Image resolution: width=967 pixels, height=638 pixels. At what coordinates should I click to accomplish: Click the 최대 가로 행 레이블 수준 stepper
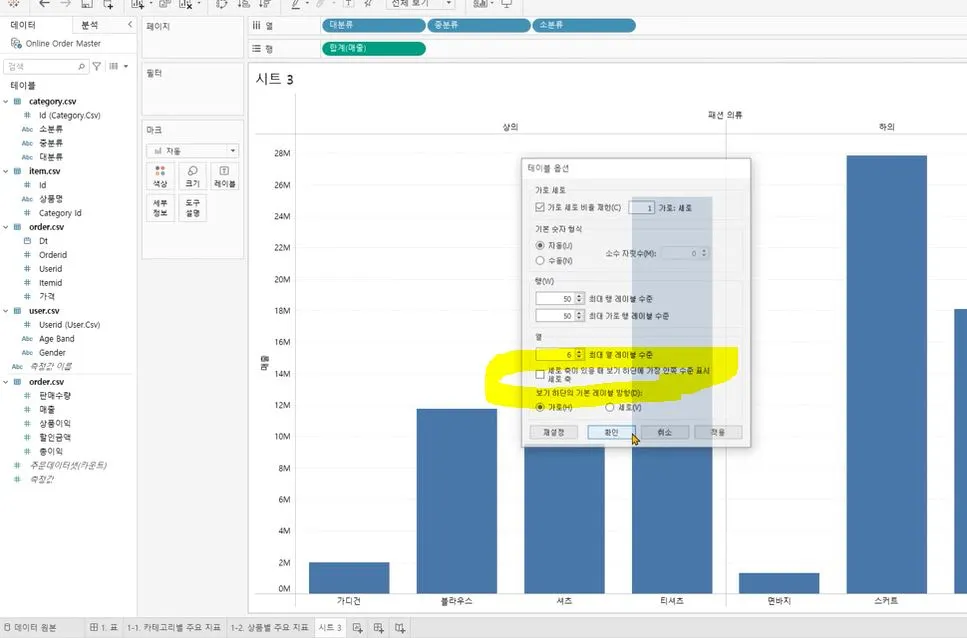point(579,316)
